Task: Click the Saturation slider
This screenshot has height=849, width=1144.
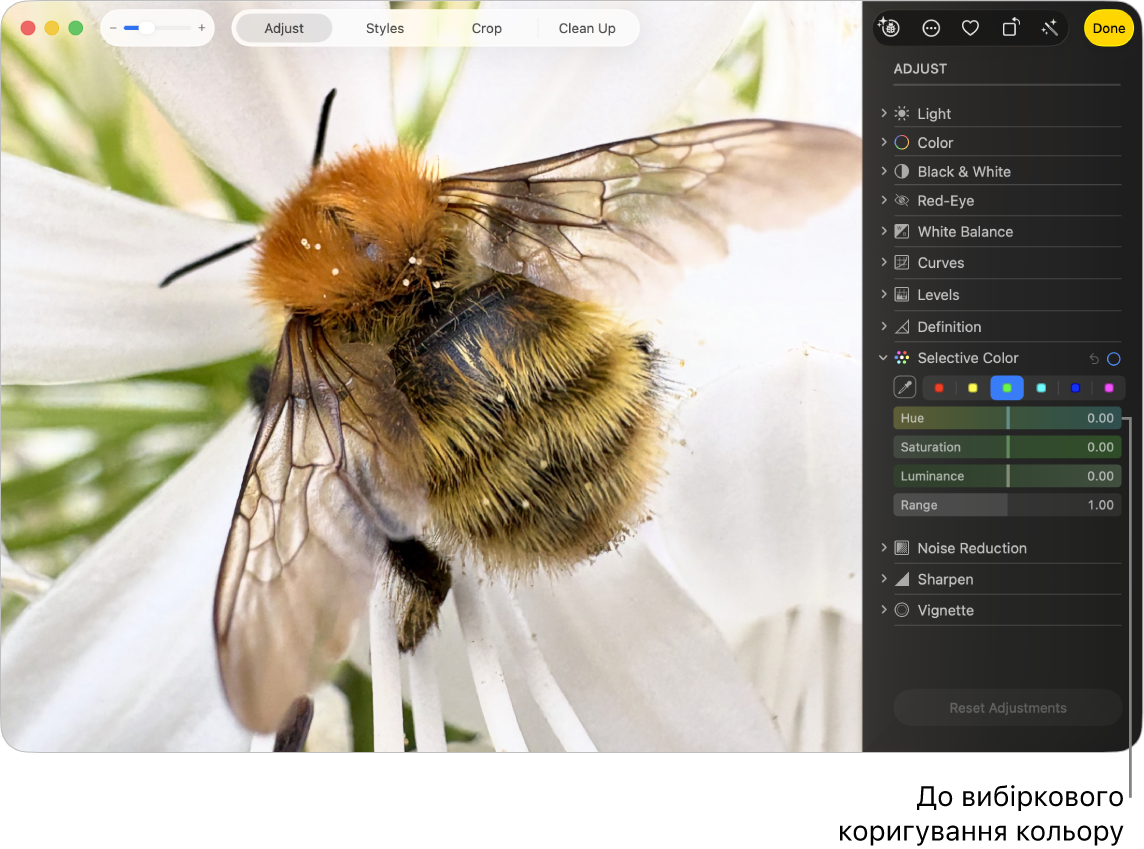Action: pos(1007,447)
